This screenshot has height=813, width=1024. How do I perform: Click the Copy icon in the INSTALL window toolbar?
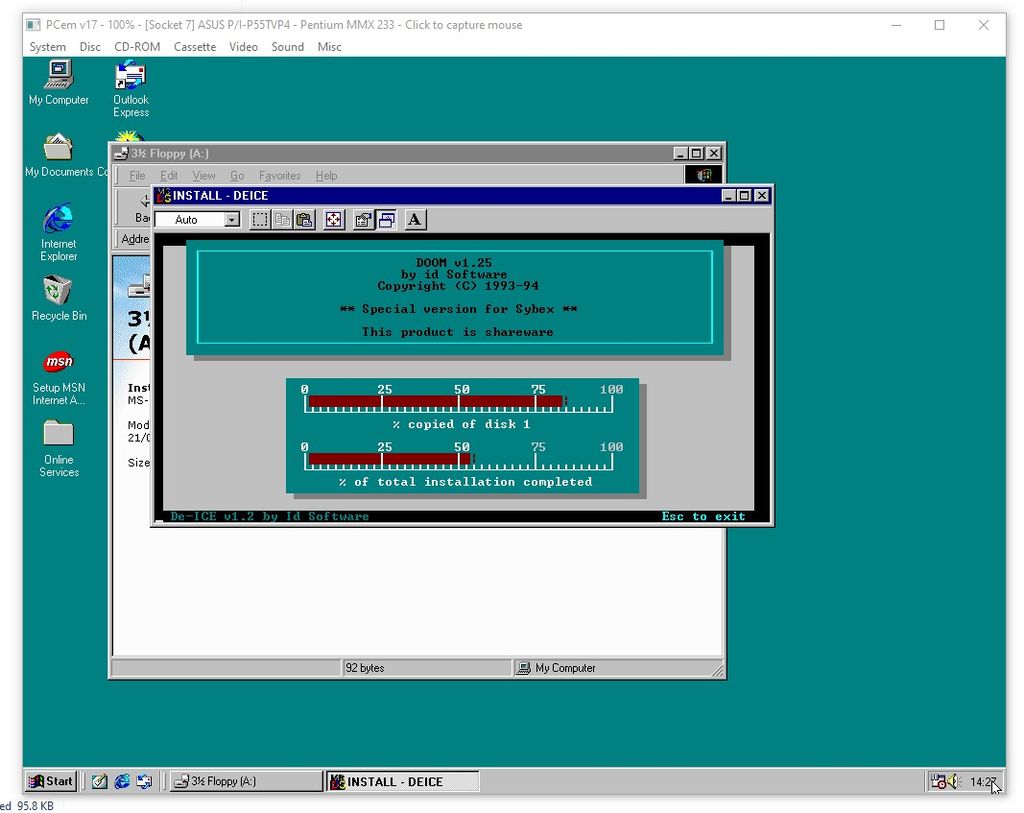283,219
